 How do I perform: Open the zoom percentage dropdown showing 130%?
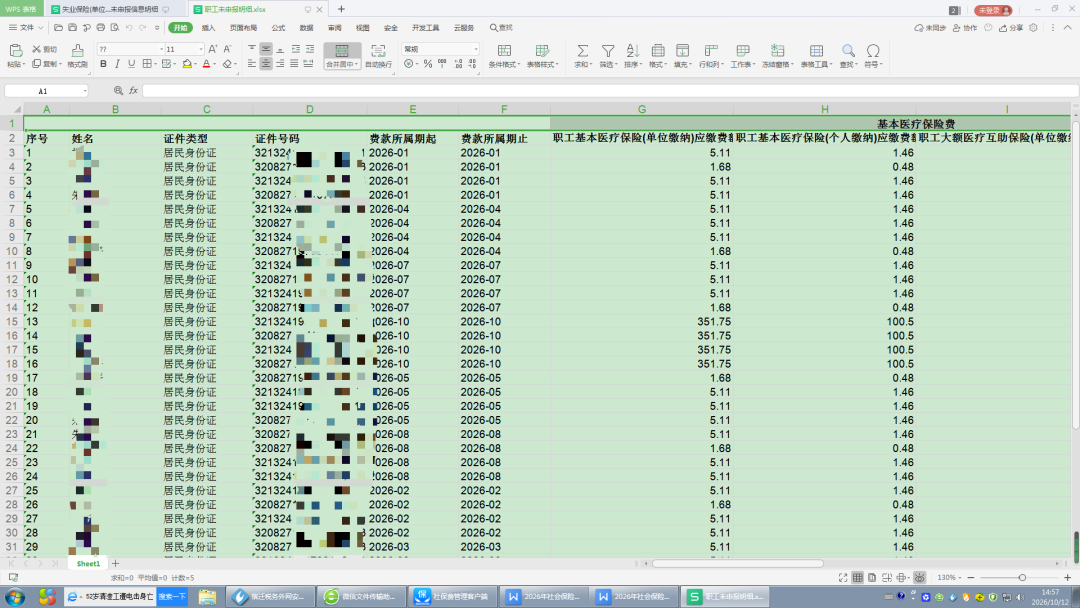click(x=949, y=578)
